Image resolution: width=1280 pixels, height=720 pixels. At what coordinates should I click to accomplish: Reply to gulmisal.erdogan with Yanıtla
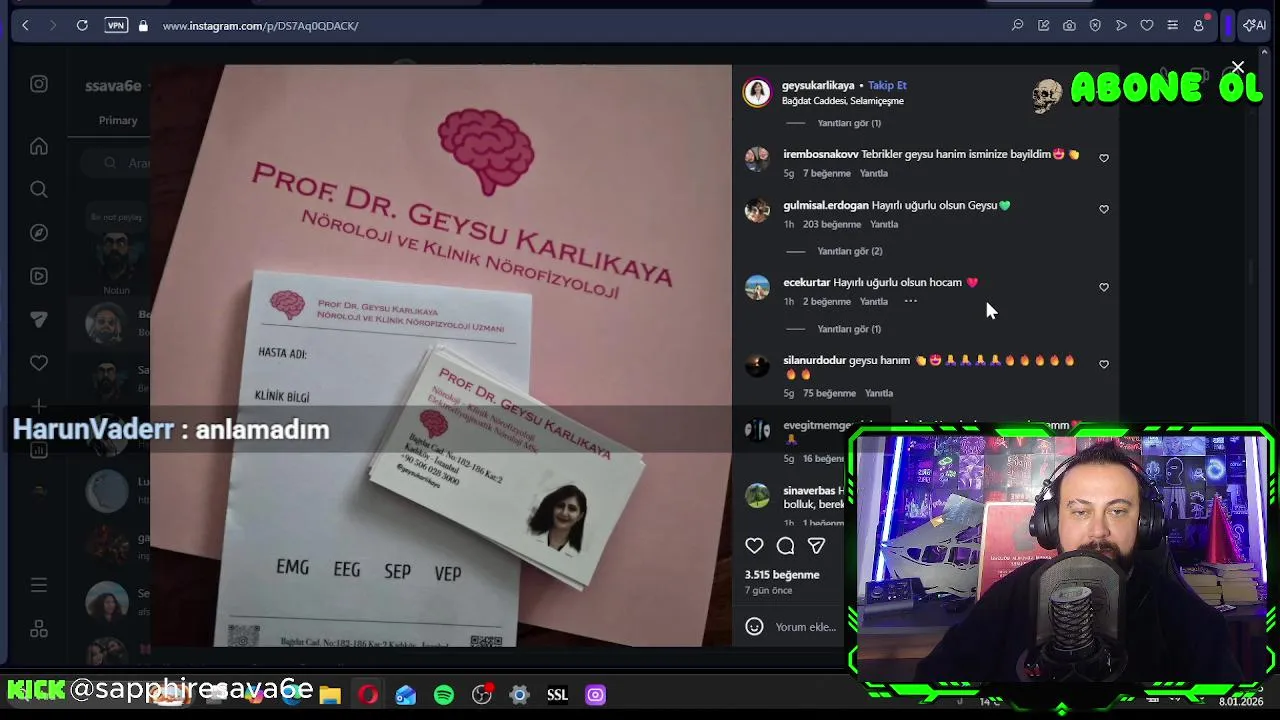pyautogui.click(x=884, y=224)
